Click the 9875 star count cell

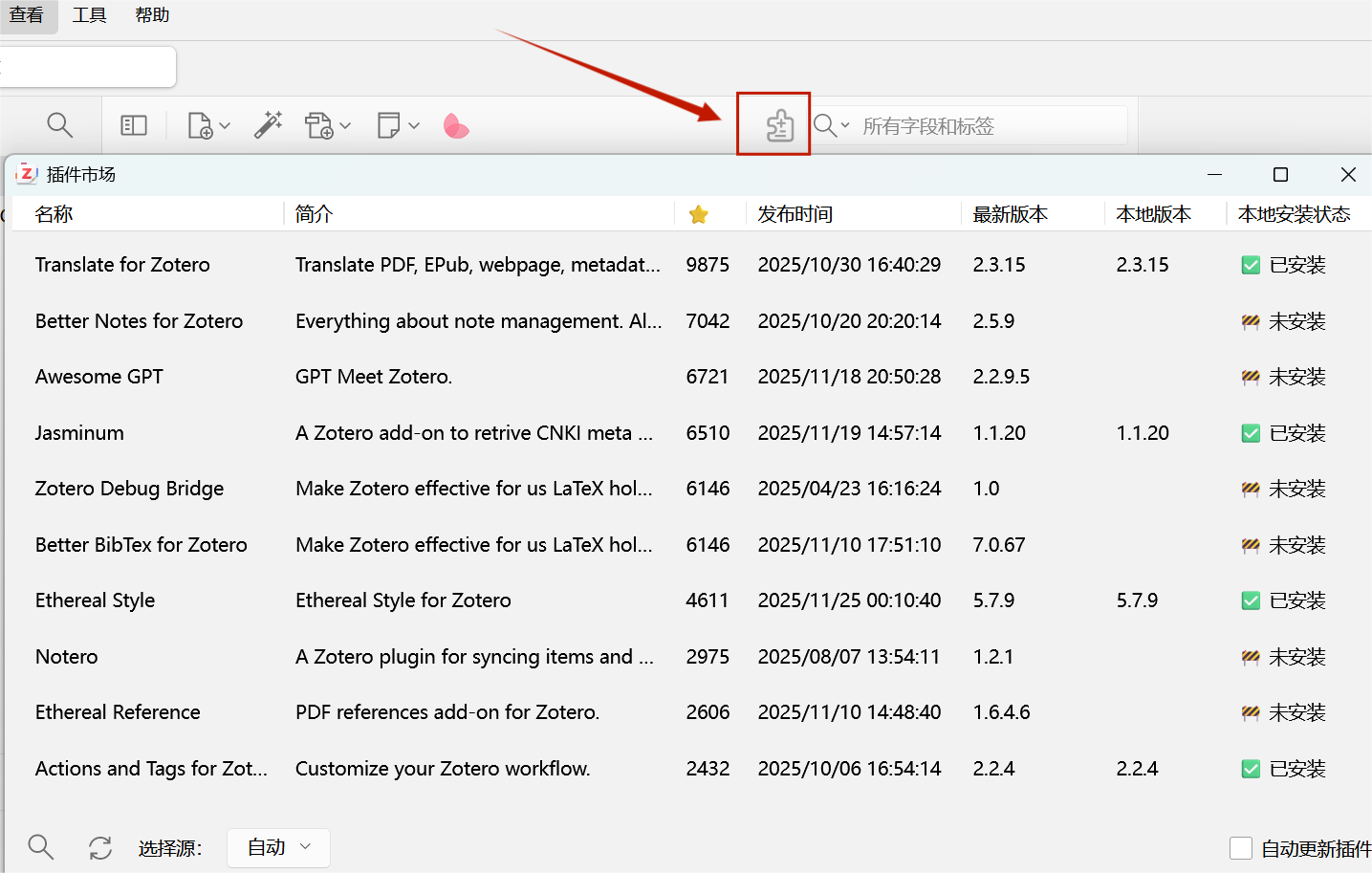pos(708,265)
